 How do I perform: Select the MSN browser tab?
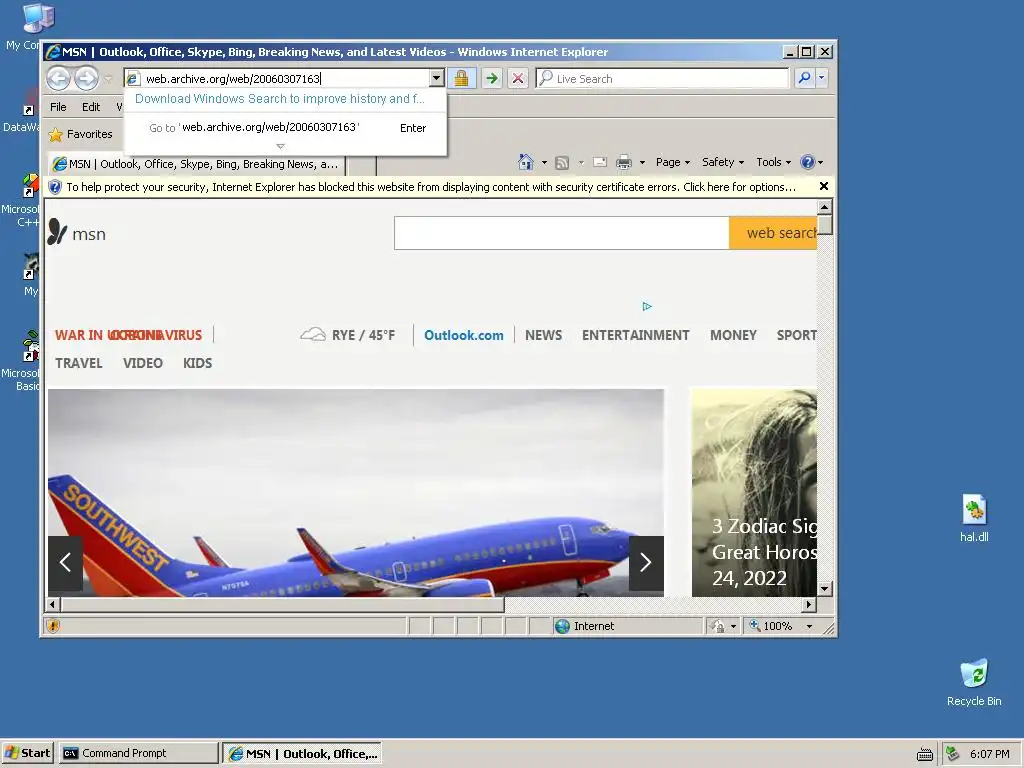[196, 164]
